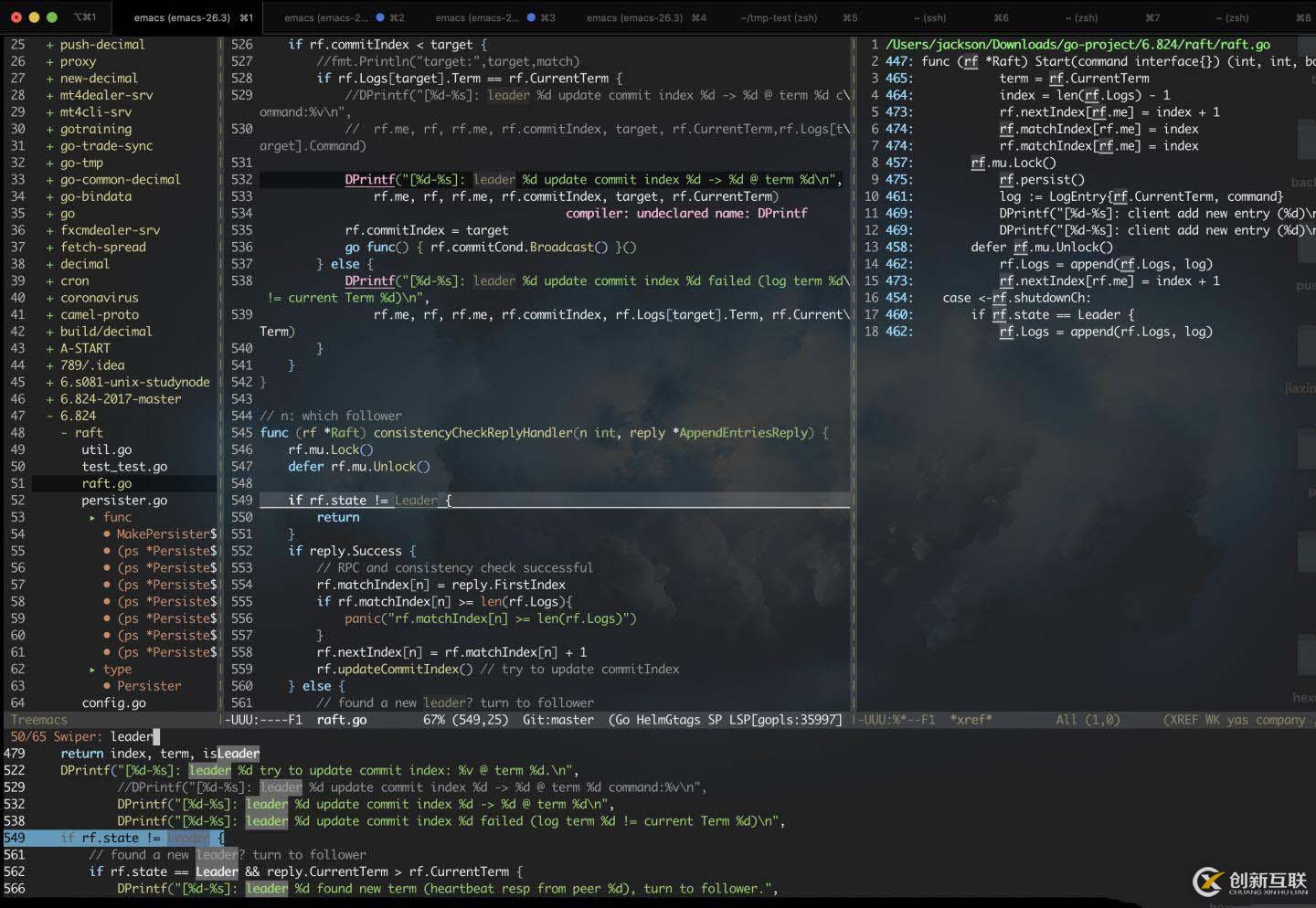Jump to xref result 464 index = len(rf.Logs)
Viewport: 1316px width, 908px height.
[1027, 95]
